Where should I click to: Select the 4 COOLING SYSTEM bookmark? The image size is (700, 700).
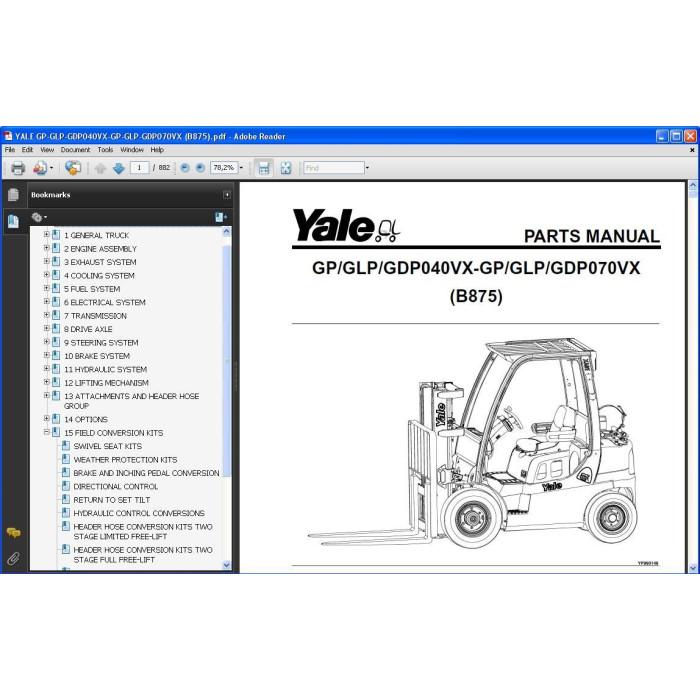coord(99,275)
